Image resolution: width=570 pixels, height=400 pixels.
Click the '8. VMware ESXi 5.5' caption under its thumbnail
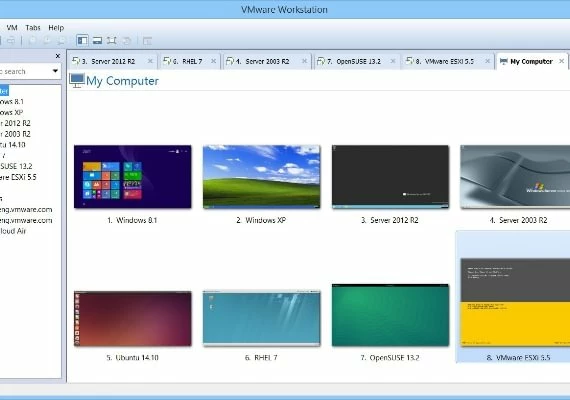pyautogui.click(x=518, y=357)
